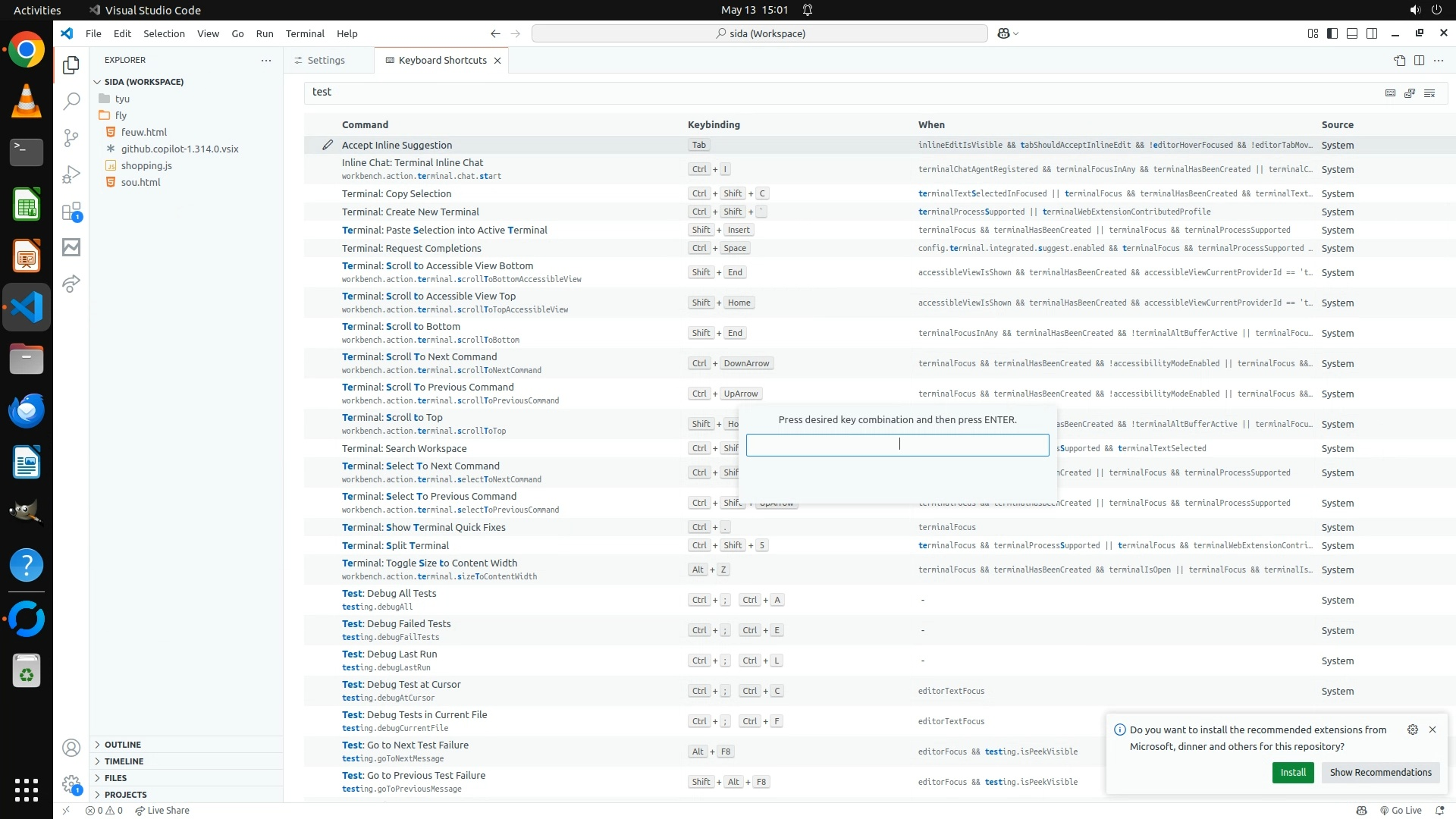The image size is (1456, 819).
Task: Expand the TIMELINE section
Action: pos(124,761)
